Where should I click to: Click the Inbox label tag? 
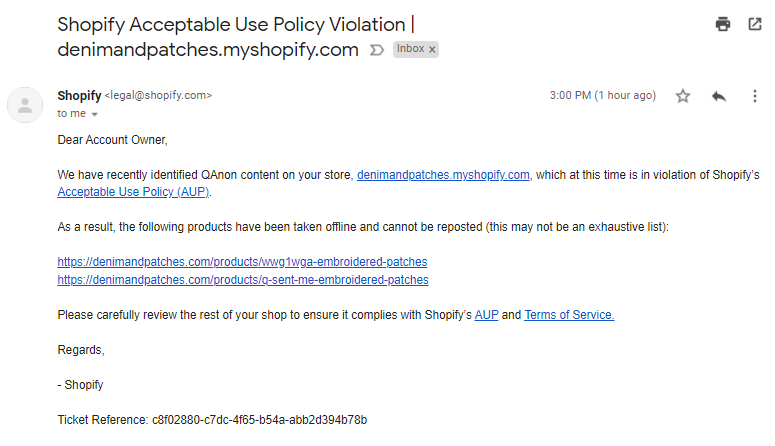[x=410, y=49]
